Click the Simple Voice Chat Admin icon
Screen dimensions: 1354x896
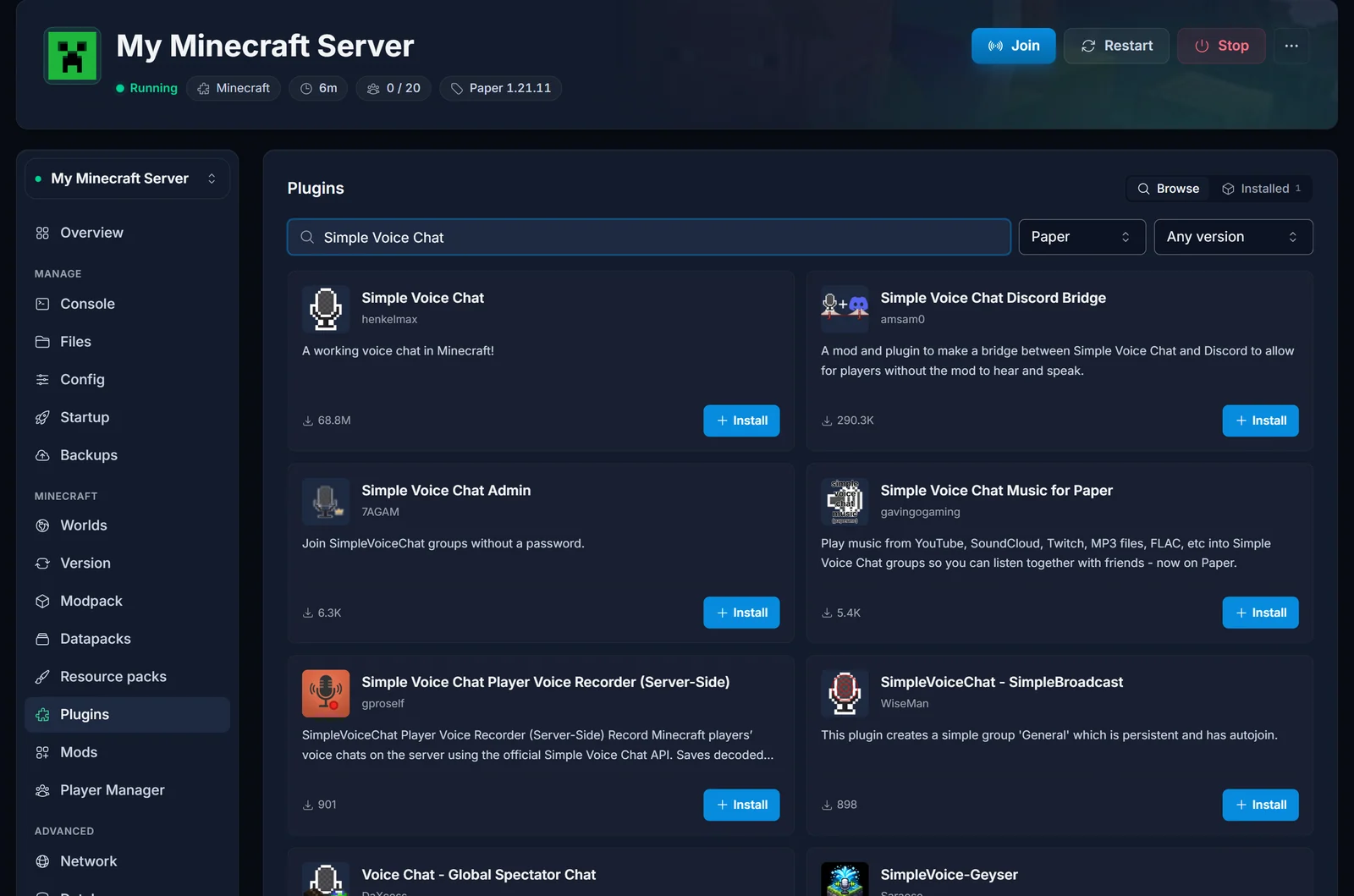pyautogui.click(x=326, y=502)
